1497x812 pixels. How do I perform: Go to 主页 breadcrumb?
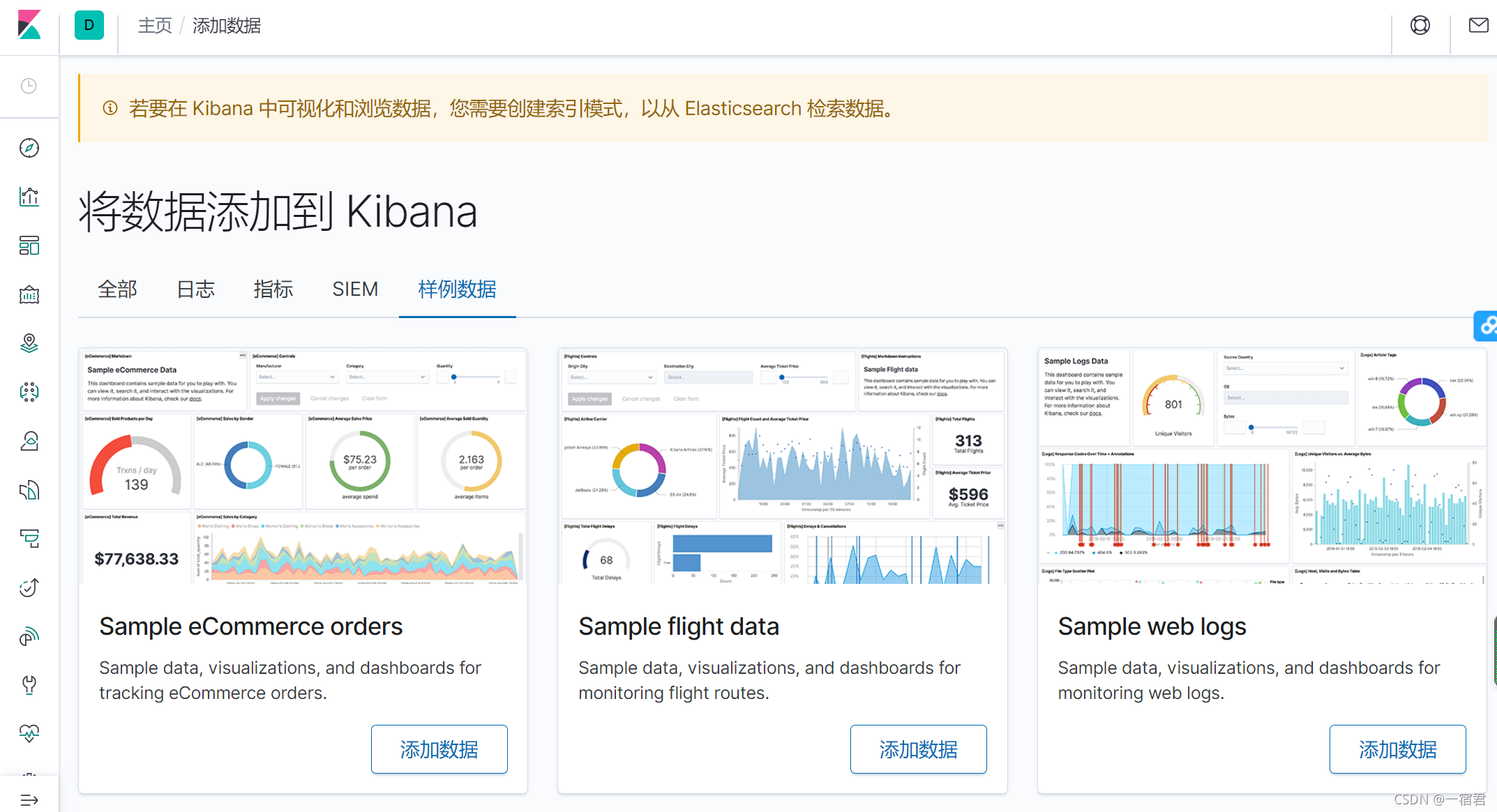[155, 26]
